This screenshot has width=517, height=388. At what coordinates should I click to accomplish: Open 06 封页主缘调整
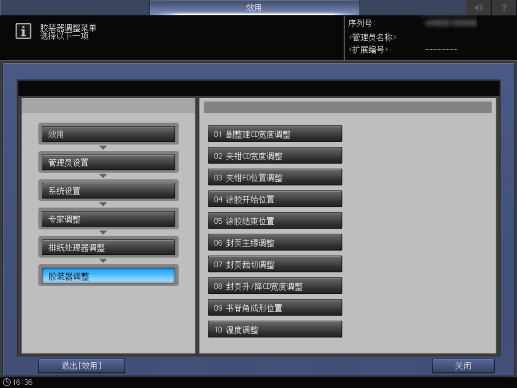click(275, 242)
